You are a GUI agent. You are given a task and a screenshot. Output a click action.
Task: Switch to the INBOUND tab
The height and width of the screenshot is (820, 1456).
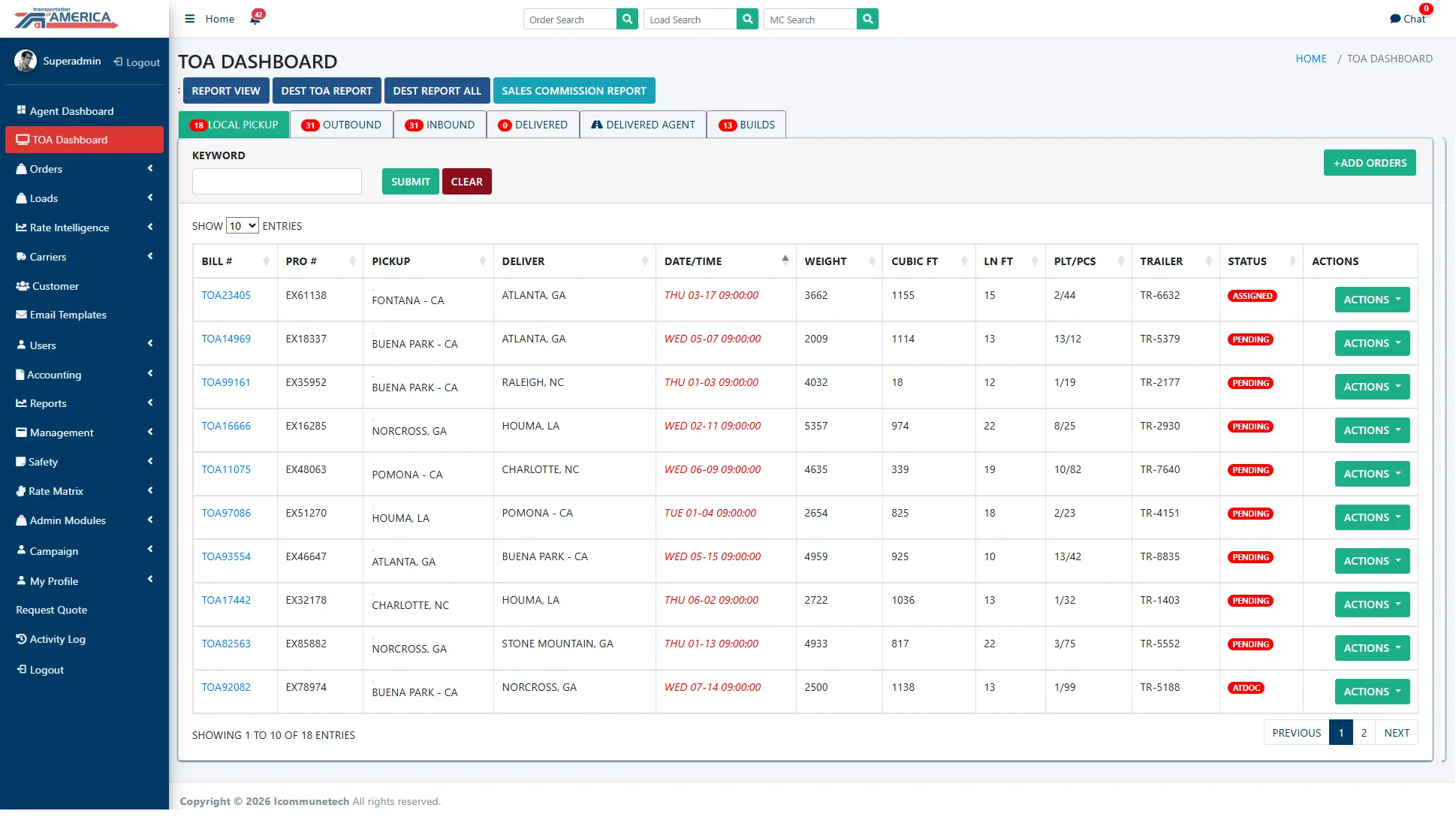440,125
